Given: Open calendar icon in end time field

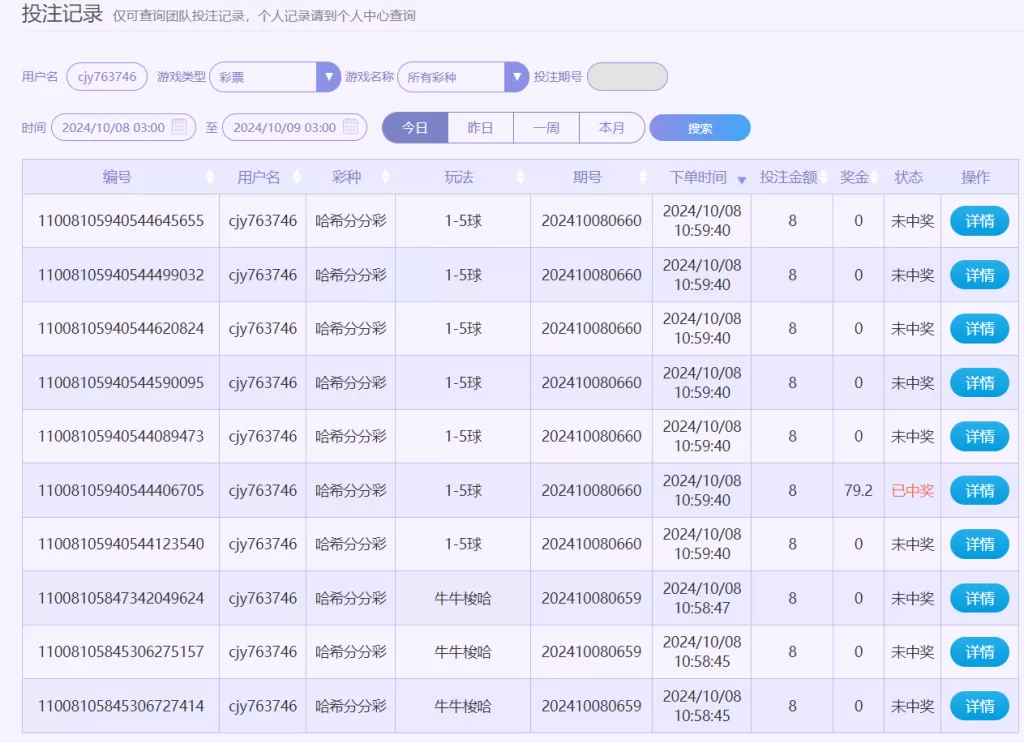Looking at the screenshot, I should [x=351, y=127].
